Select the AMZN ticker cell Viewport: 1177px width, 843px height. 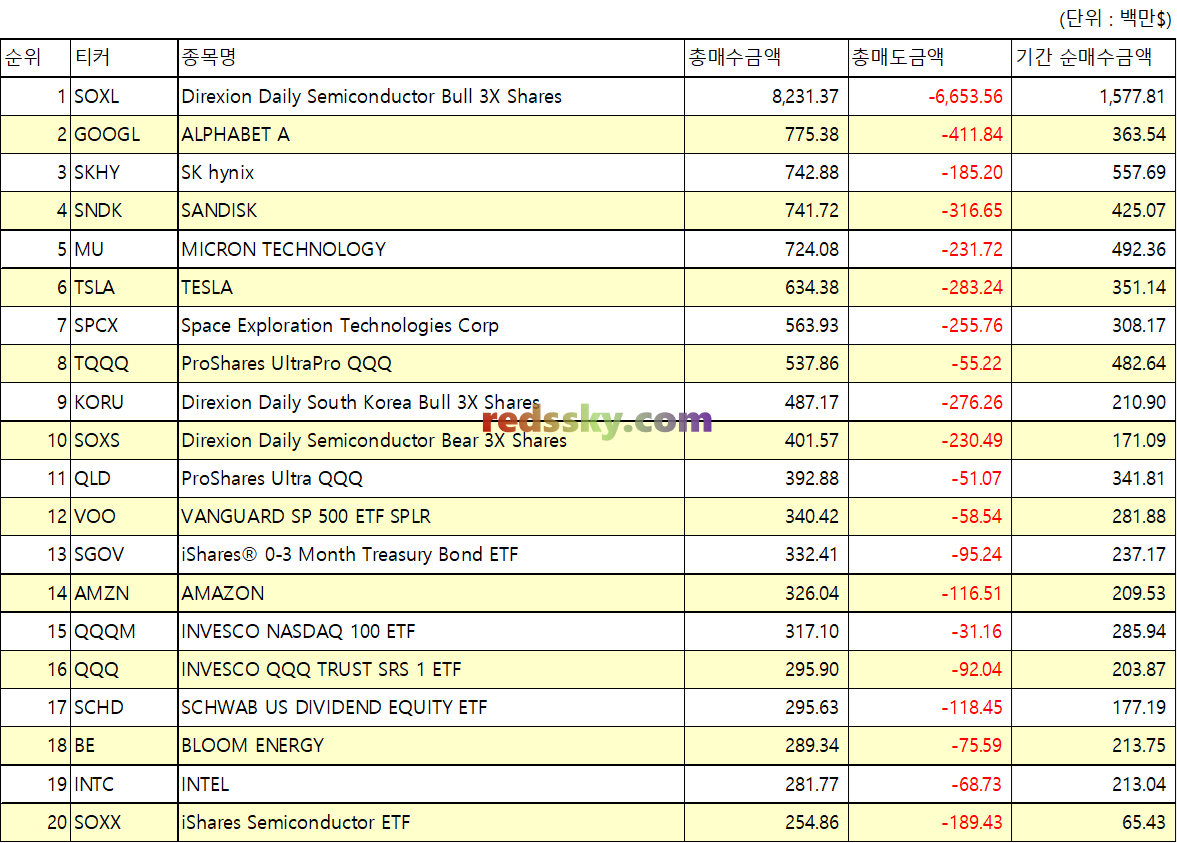[124, 593]
